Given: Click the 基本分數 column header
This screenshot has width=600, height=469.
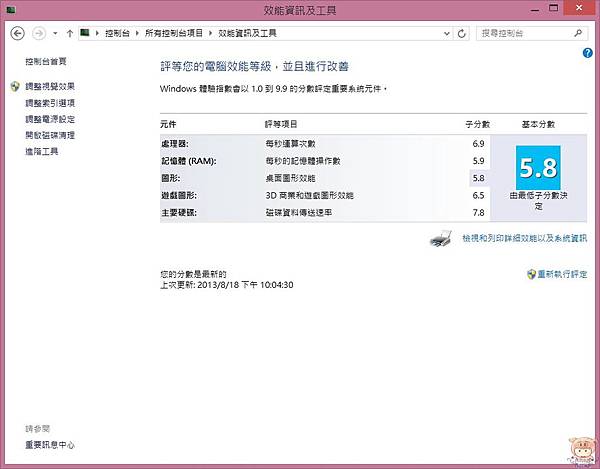Looking at the screenshot, I should tap(538, 124).
